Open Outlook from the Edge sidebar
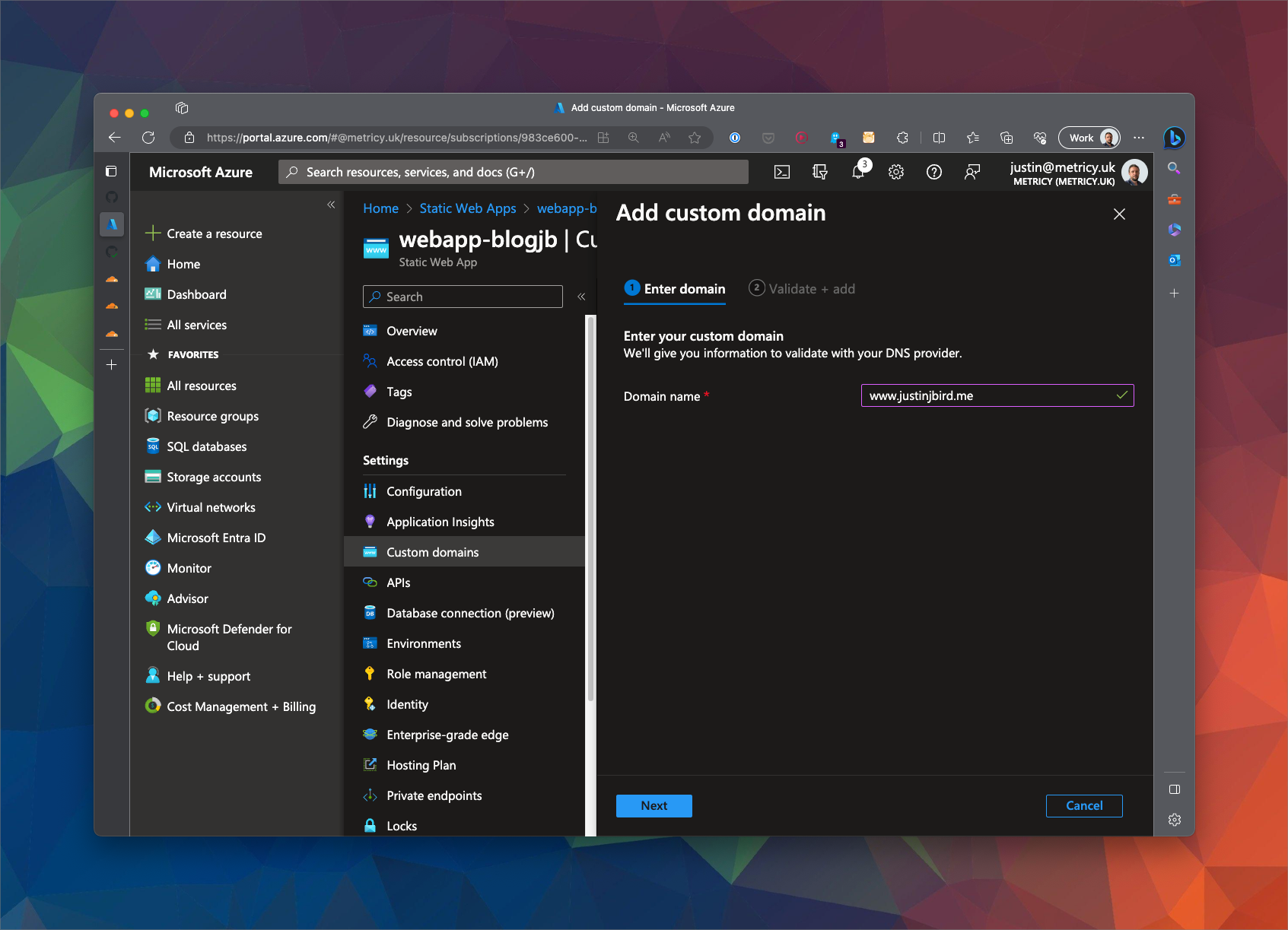This screenshot has width=1288, height=930. coord(1174,259)
